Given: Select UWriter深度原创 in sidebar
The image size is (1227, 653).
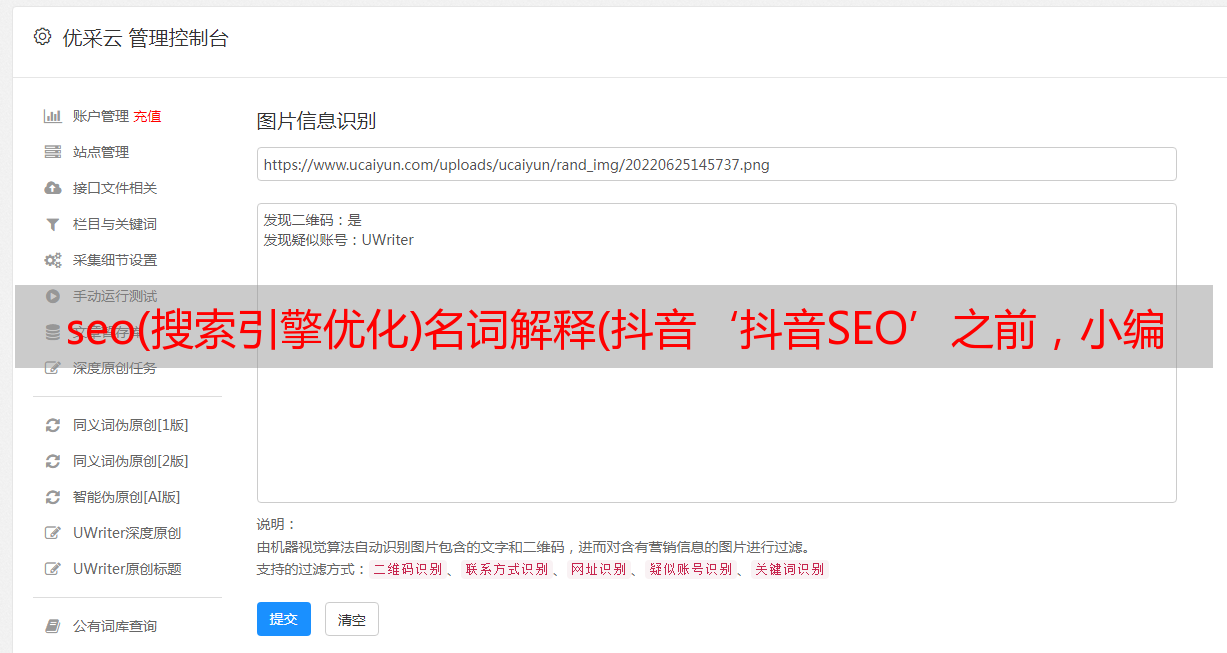Looking at the screenshot, I should pyautogui.click(x=127, y=533).
